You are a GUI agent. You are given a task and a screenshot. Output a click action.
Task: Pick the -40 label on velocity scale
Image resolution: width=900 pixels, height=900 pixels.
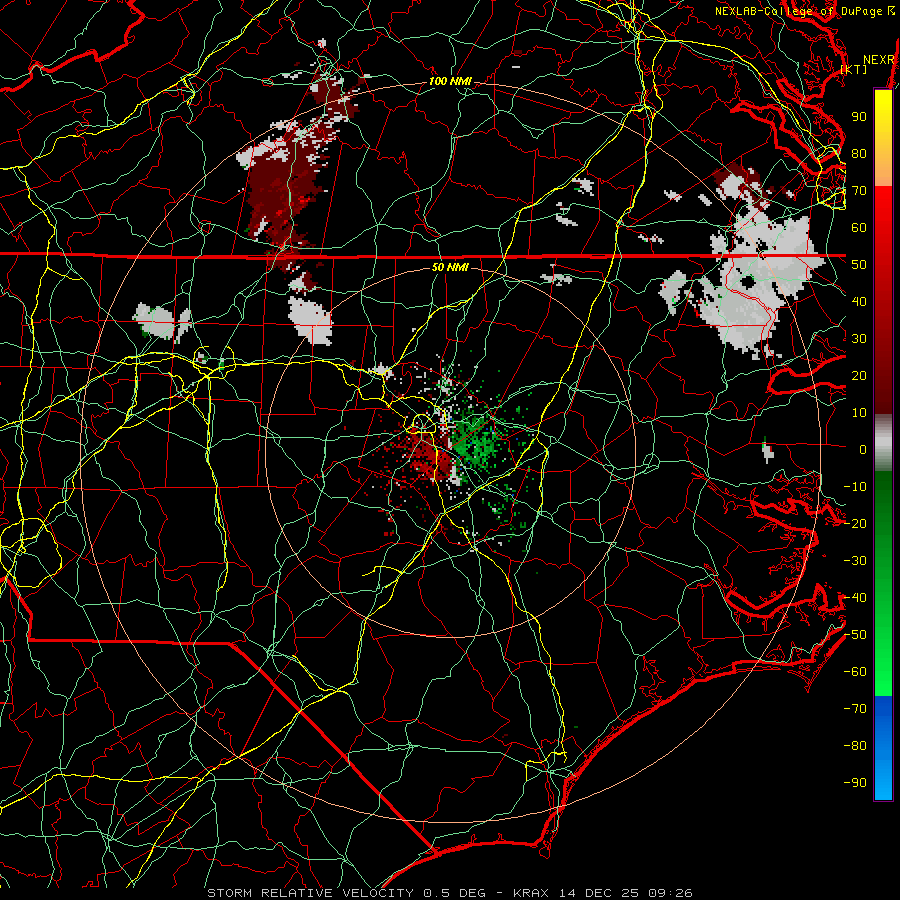coord(855,598)
